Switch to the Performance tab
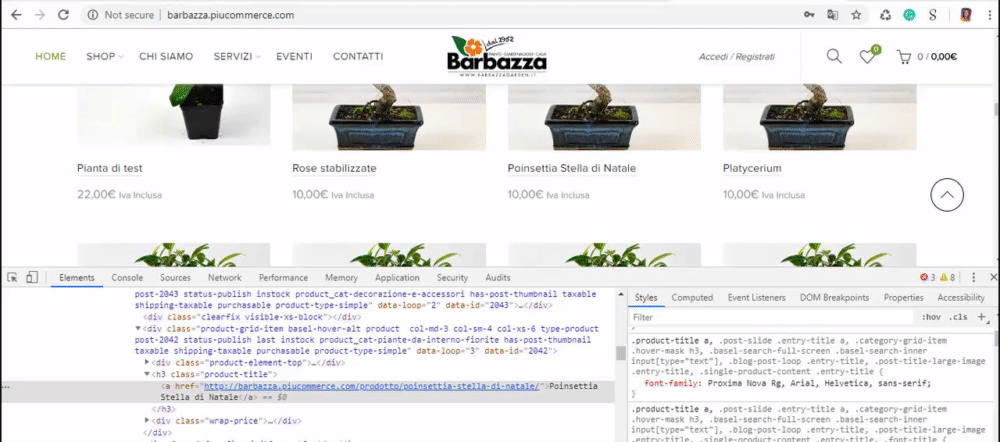 point(283,277)
